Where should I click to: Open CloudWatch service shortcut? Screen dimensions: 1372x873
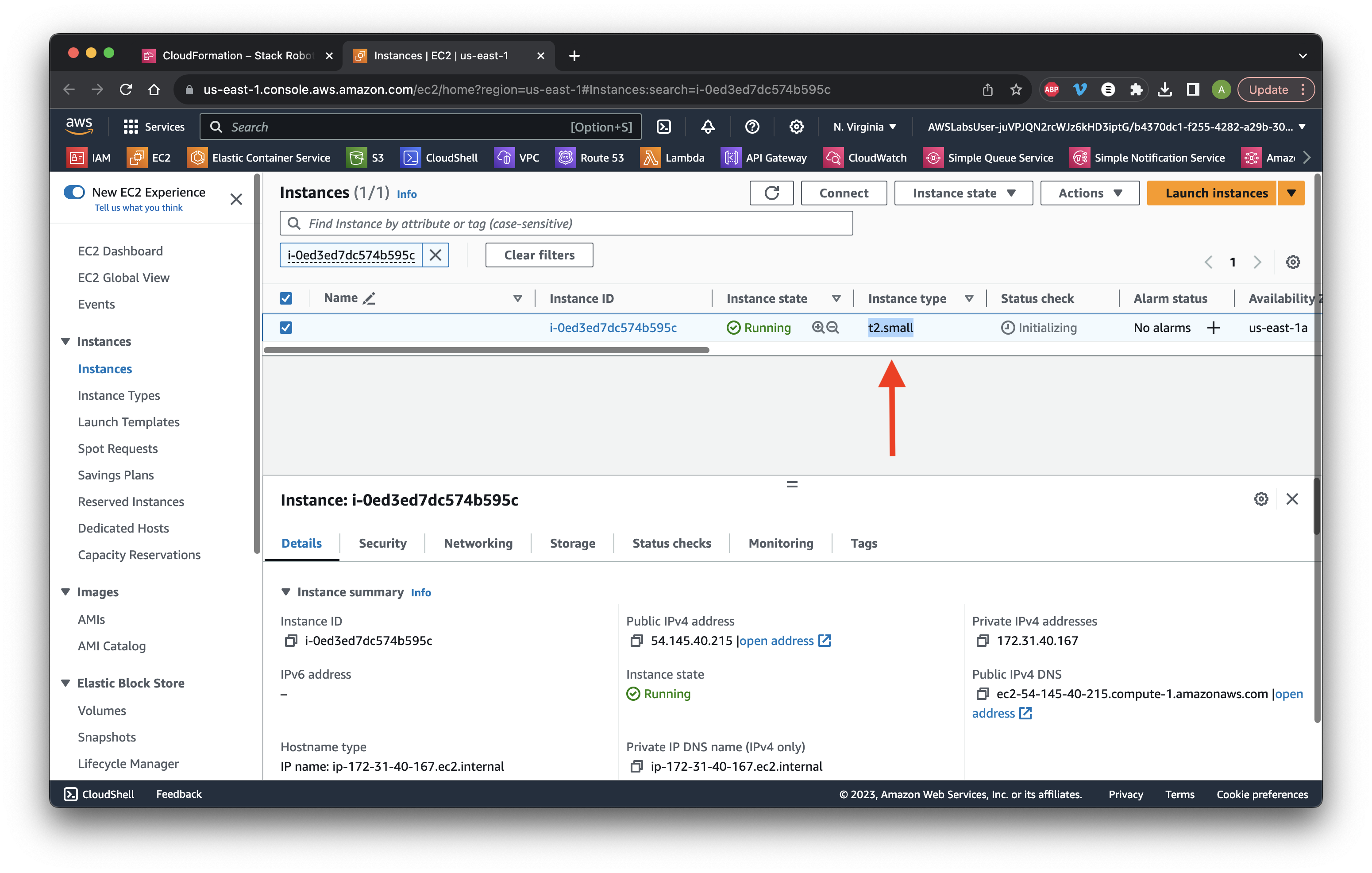[865, 158]
